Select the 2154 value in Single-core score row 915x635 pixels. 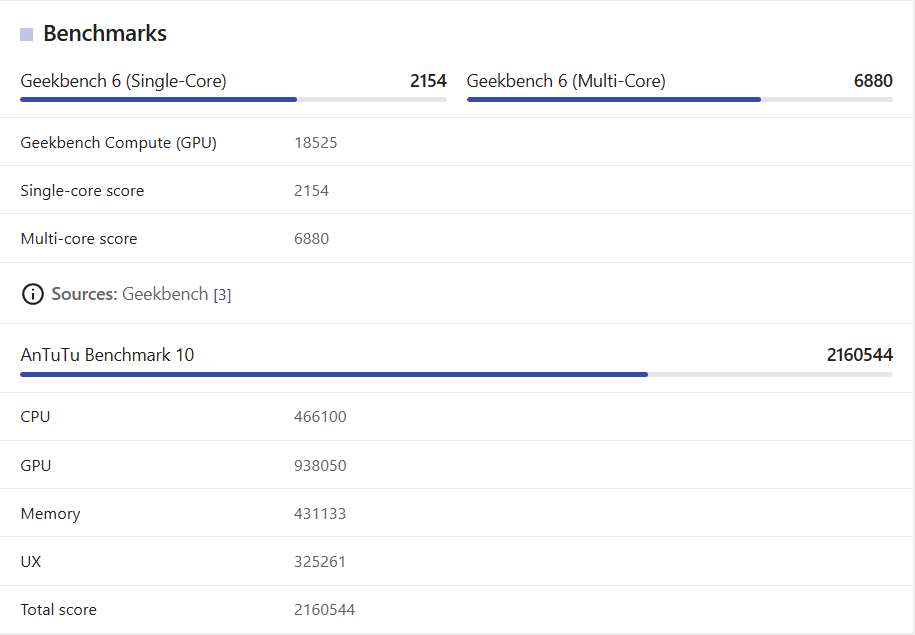tap(312, 191)
